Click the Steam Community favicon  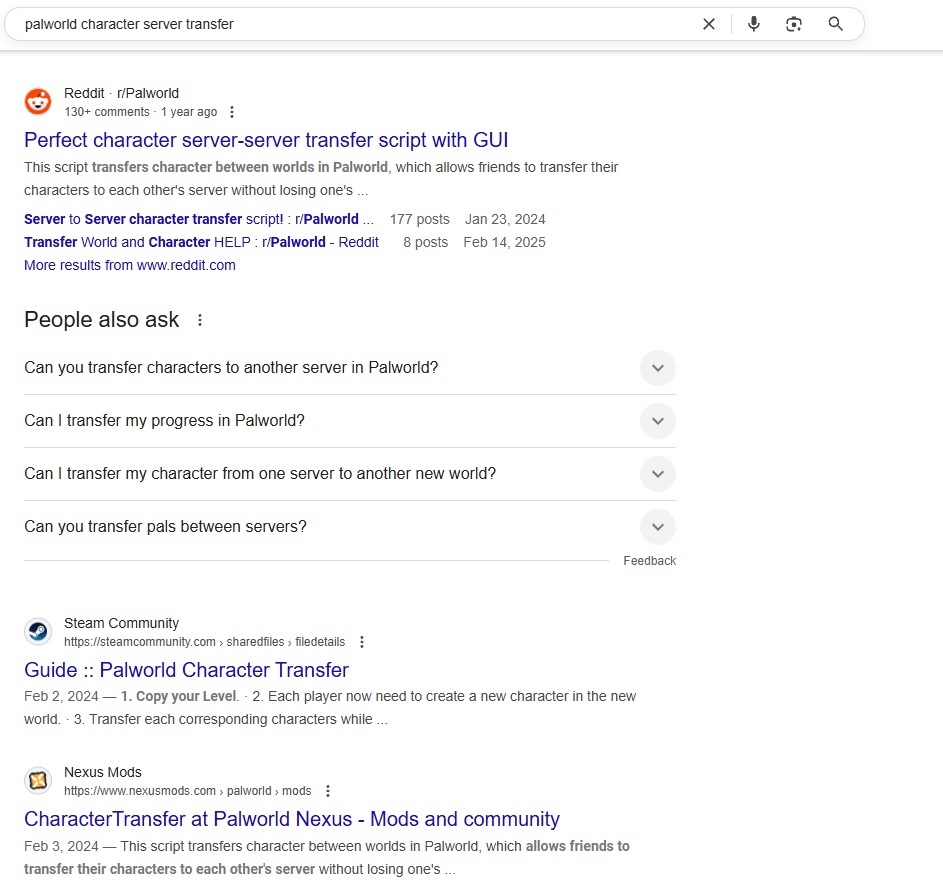[x=38, y=631]
